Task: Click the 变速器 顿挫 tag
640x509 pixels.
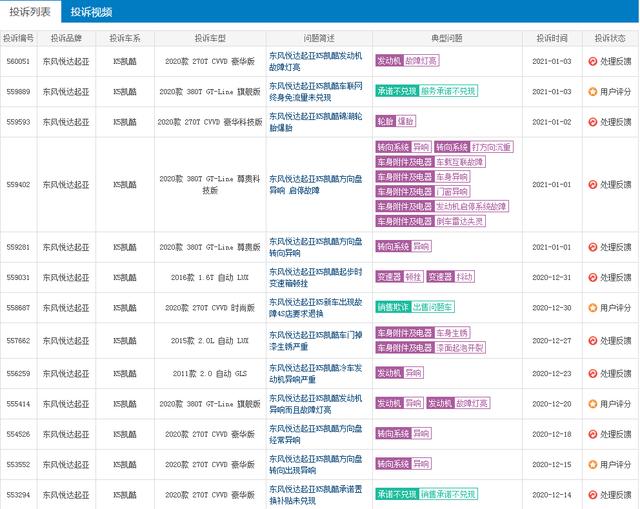Action: click(400, 277)
